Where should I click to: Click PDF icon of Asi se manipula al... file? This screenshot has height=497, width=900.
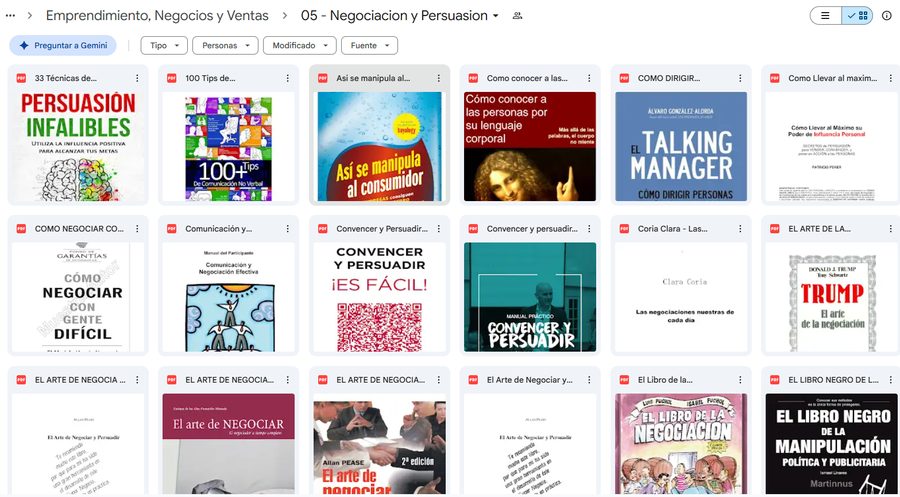[323, 78]
